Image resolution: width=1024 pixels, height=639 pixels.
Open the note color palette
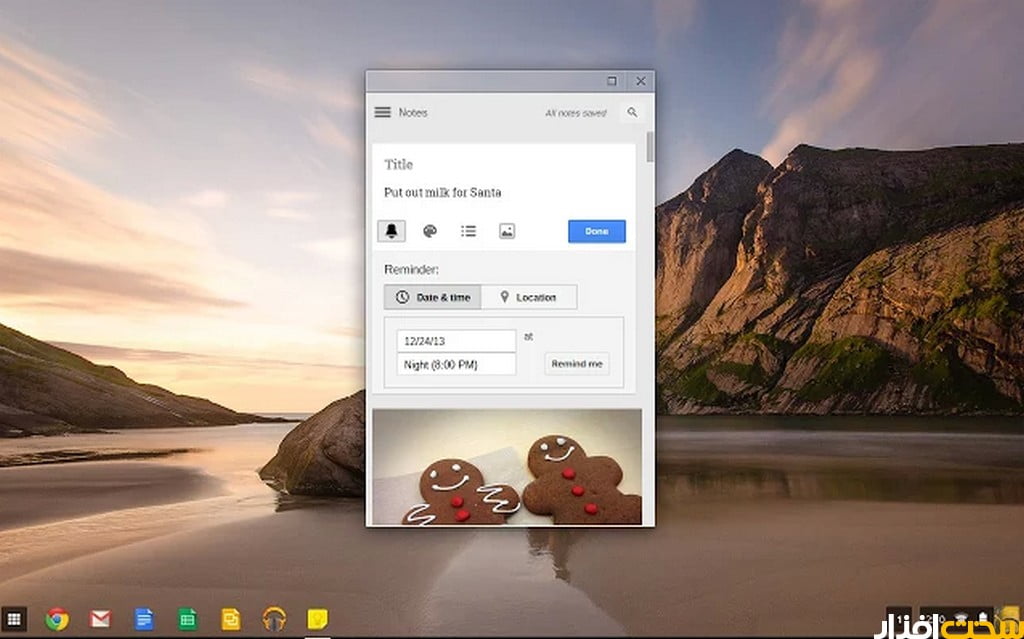click(430, 231)
